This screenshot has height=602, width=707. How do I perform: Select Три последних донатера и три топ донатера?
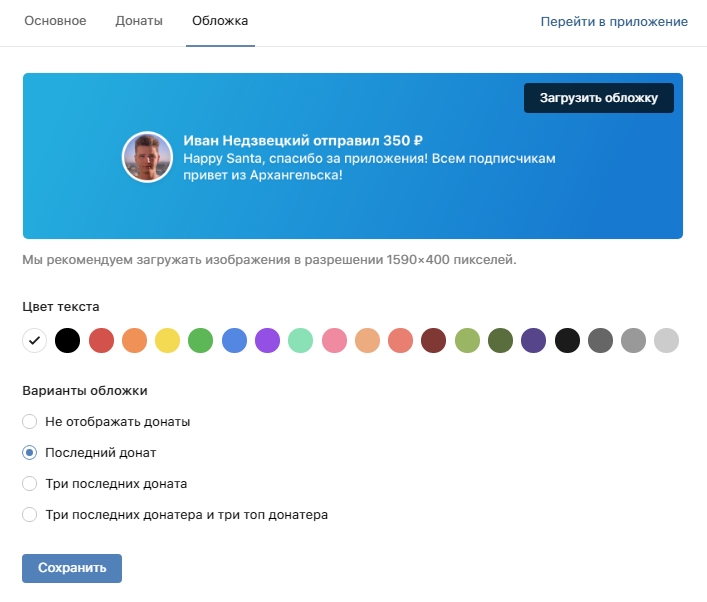click(175, 515)
